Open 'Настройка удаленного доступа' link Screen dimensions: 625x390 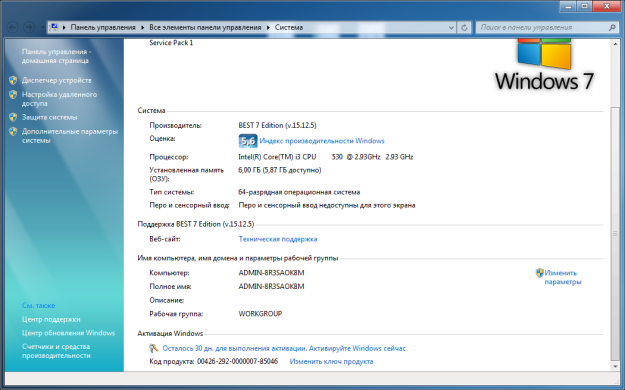(59, 99)
